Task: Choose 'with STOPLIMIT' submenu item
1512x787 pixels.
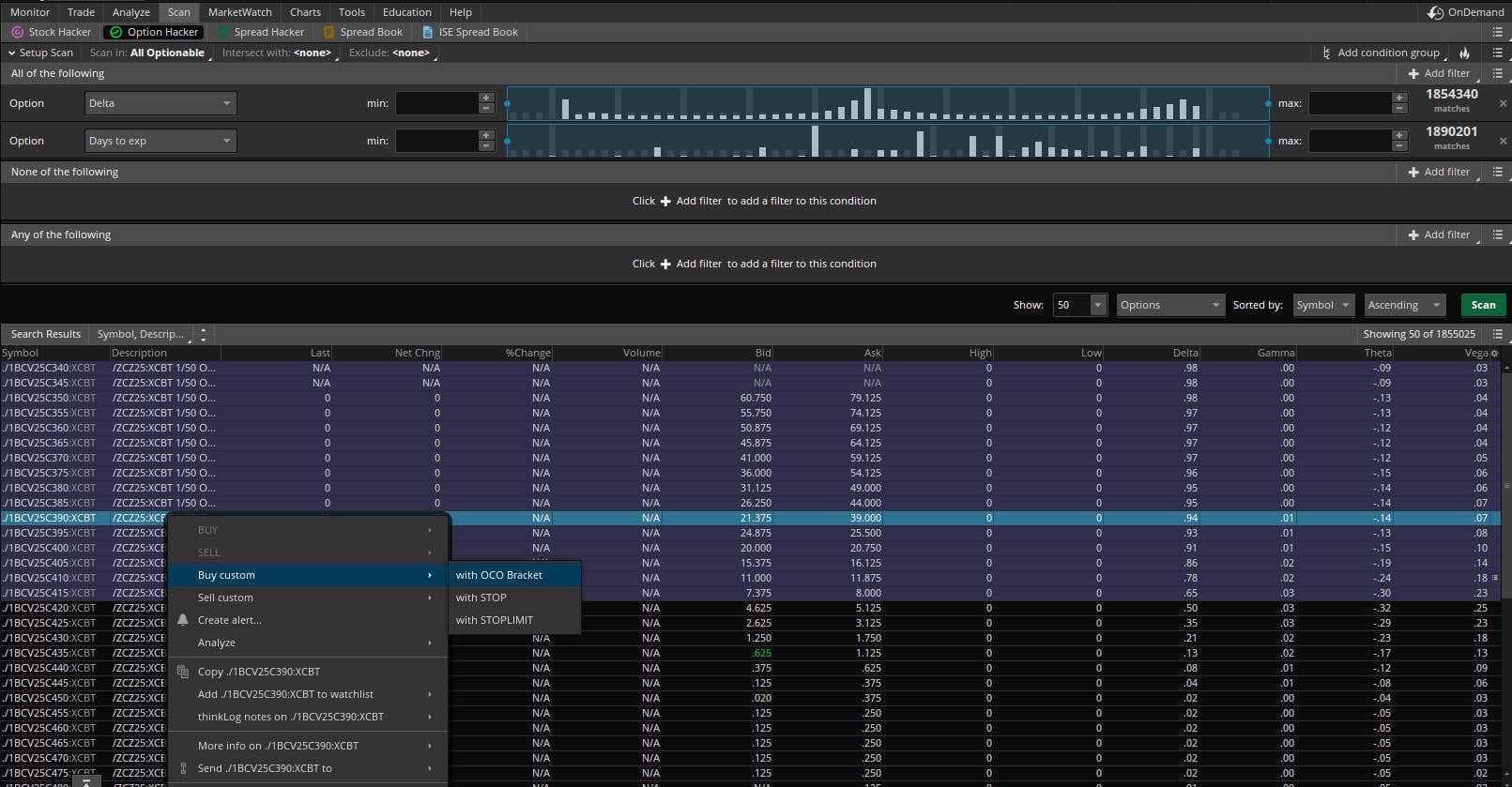Action: pyautogui.click(x=515, y=620)
